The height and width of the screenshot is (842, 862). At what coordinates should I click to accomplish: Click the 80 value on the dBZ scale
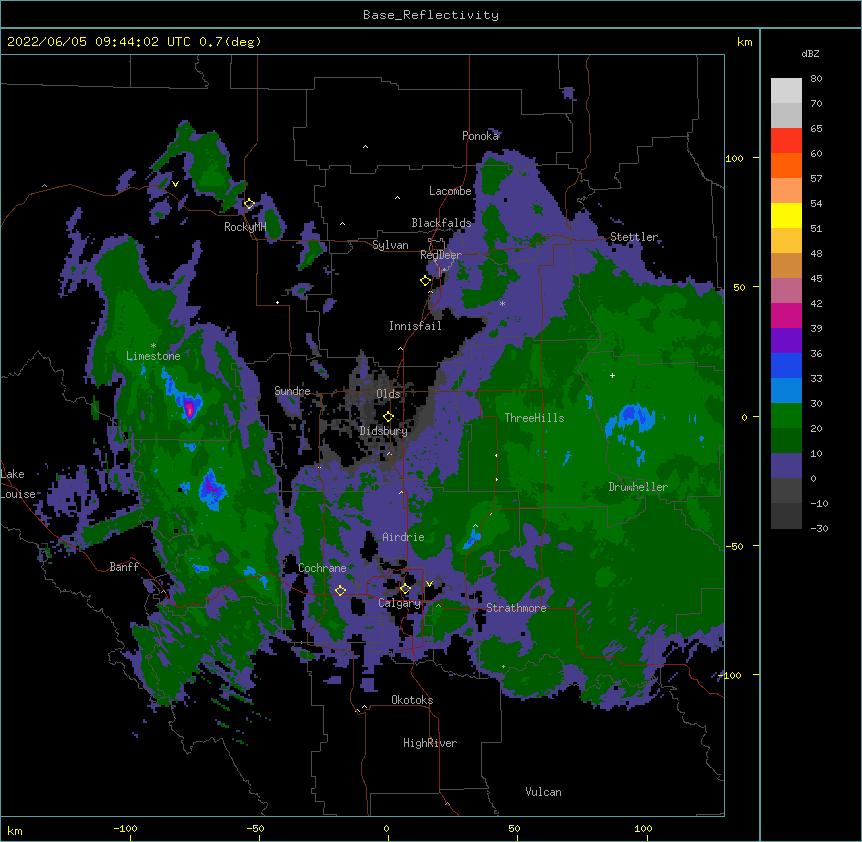tap(816, 79)
